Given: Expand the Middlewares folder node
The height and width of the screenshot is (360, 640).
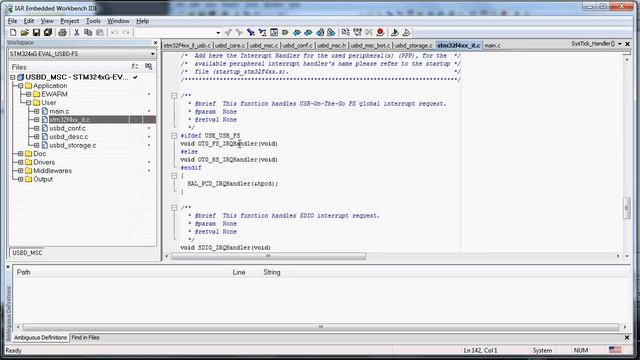Looking at the screenshot, I should pyautogui.click(x=20, y=171).
